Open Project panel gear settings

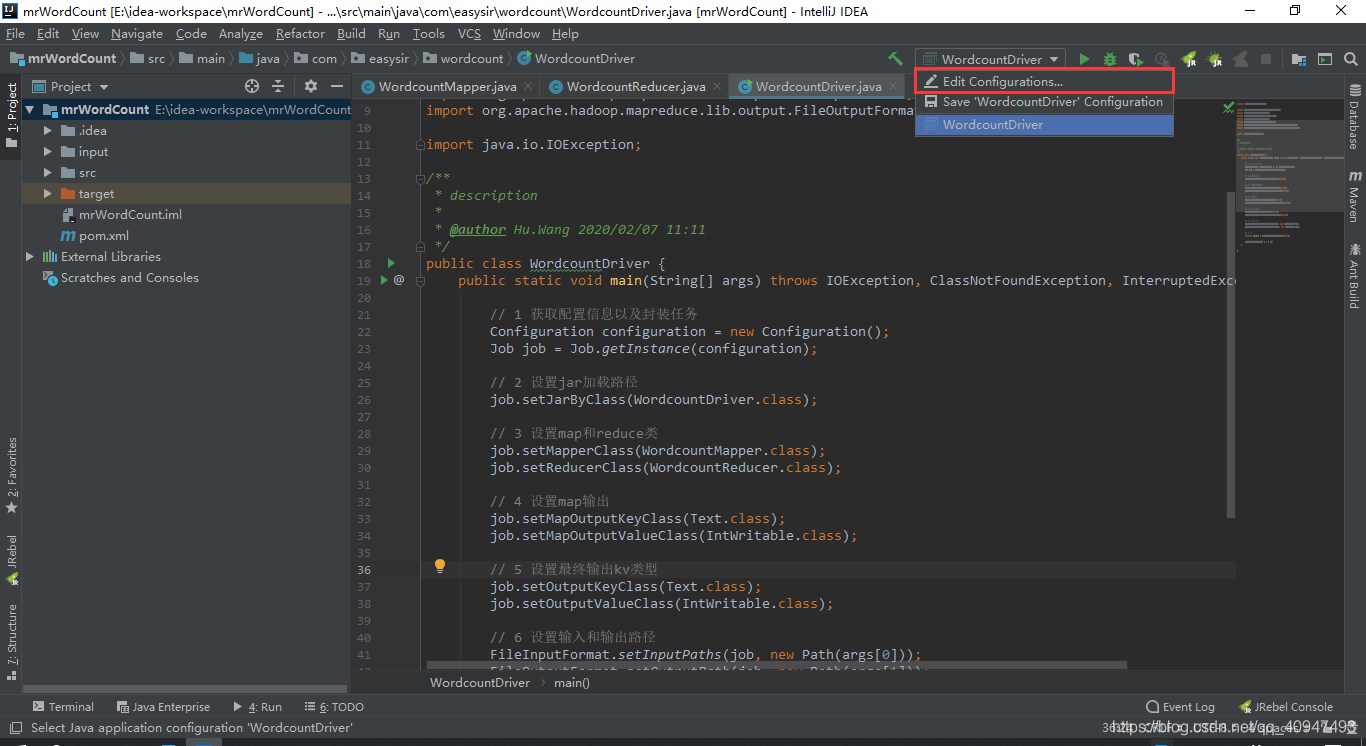coord(311,87)
